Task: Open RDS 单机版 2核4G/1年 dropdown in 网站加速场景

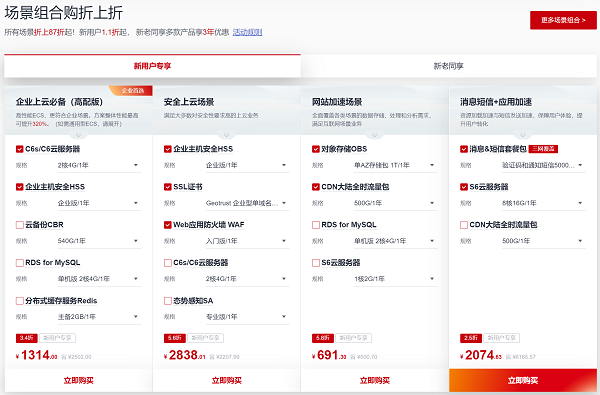Action: [x=395, y=241]
